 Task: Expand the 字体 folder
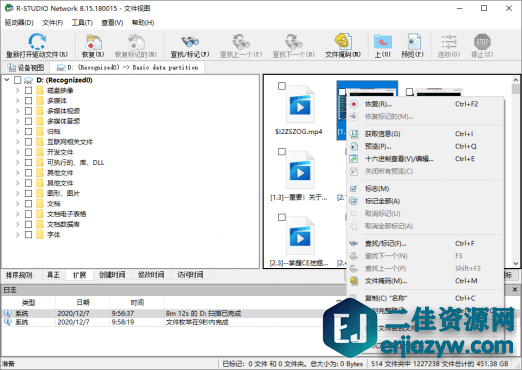18,235
